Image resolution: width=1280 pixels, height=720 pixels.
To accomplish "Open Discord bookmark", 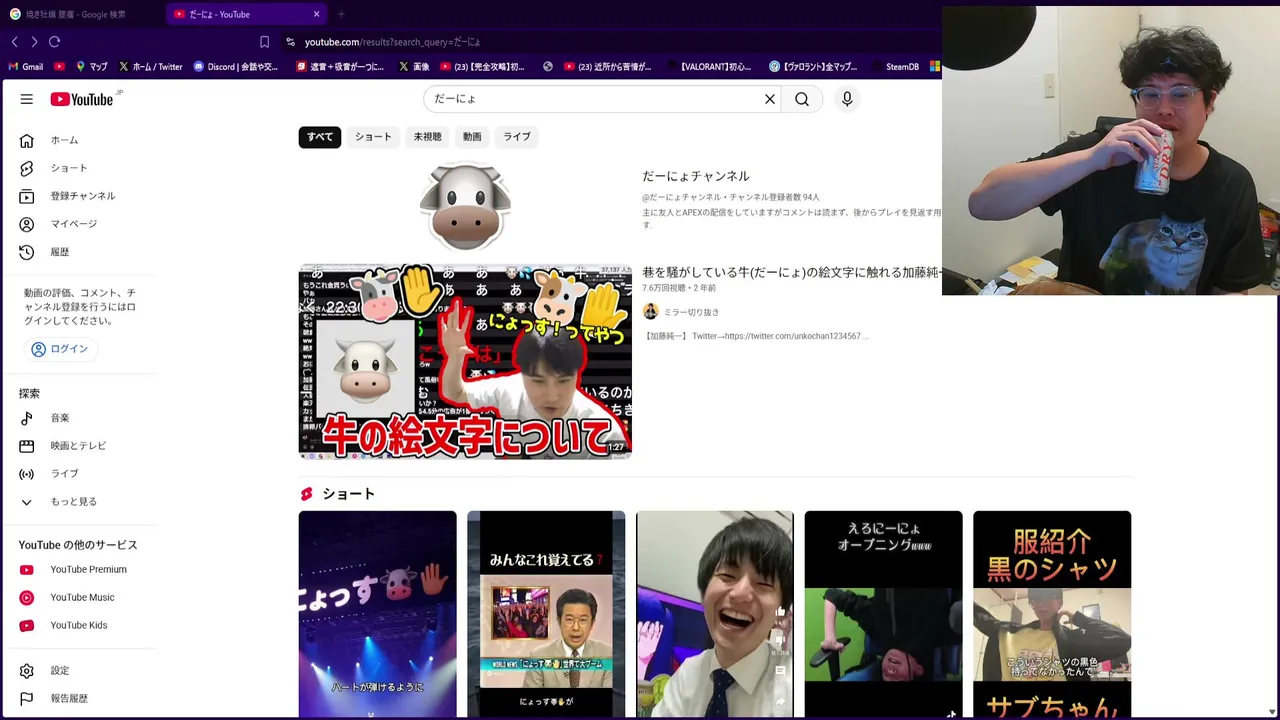I will tap(236, 67).
